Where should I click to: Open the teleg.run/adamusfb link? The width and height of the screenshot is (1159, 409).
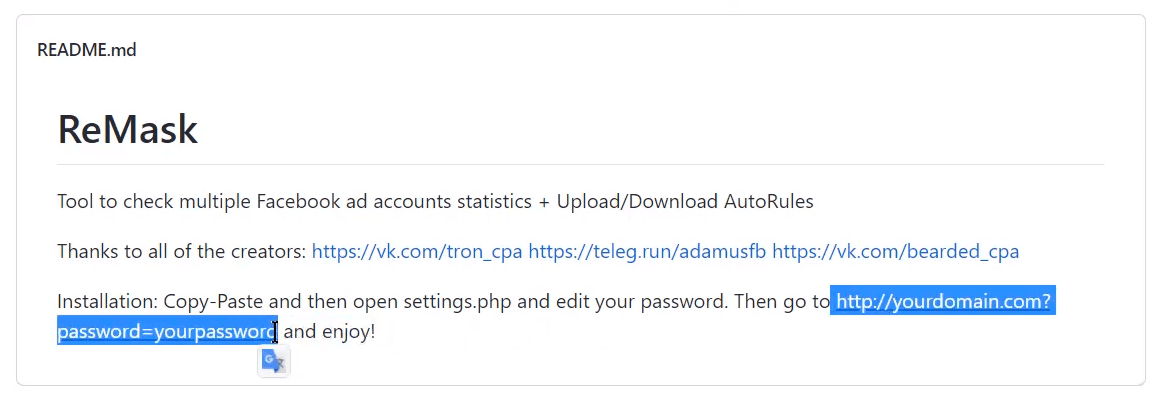648,251
